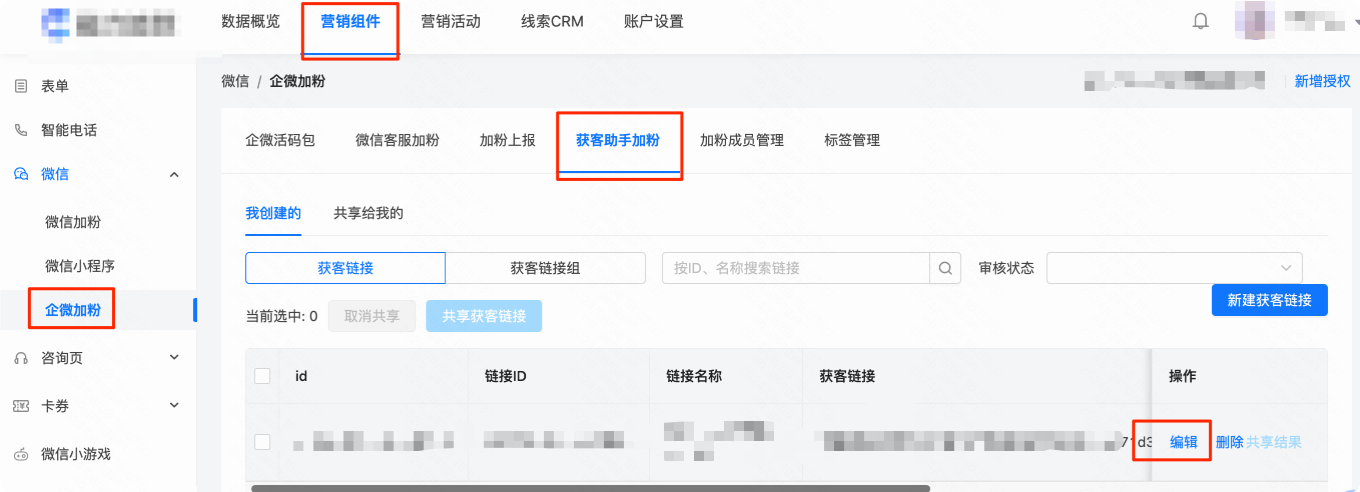Select the 获客链接 segment option
Image resolution: width=1360 pixels, height=492 pixels.
pos(345,268)
